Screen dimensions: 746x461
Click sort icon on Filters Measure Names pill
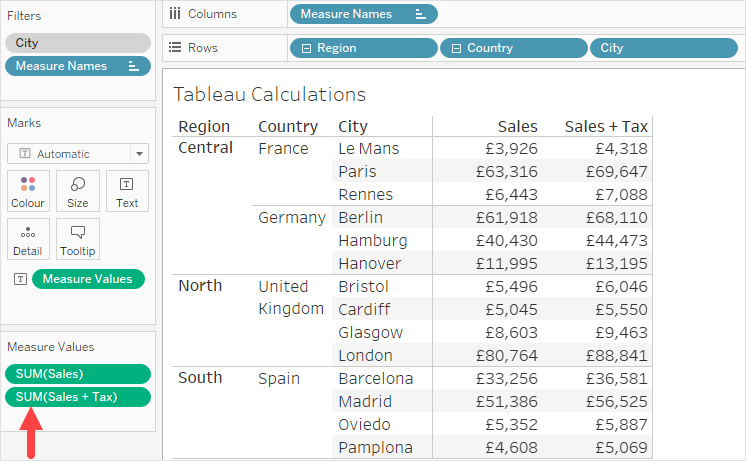tap(133, 66)
